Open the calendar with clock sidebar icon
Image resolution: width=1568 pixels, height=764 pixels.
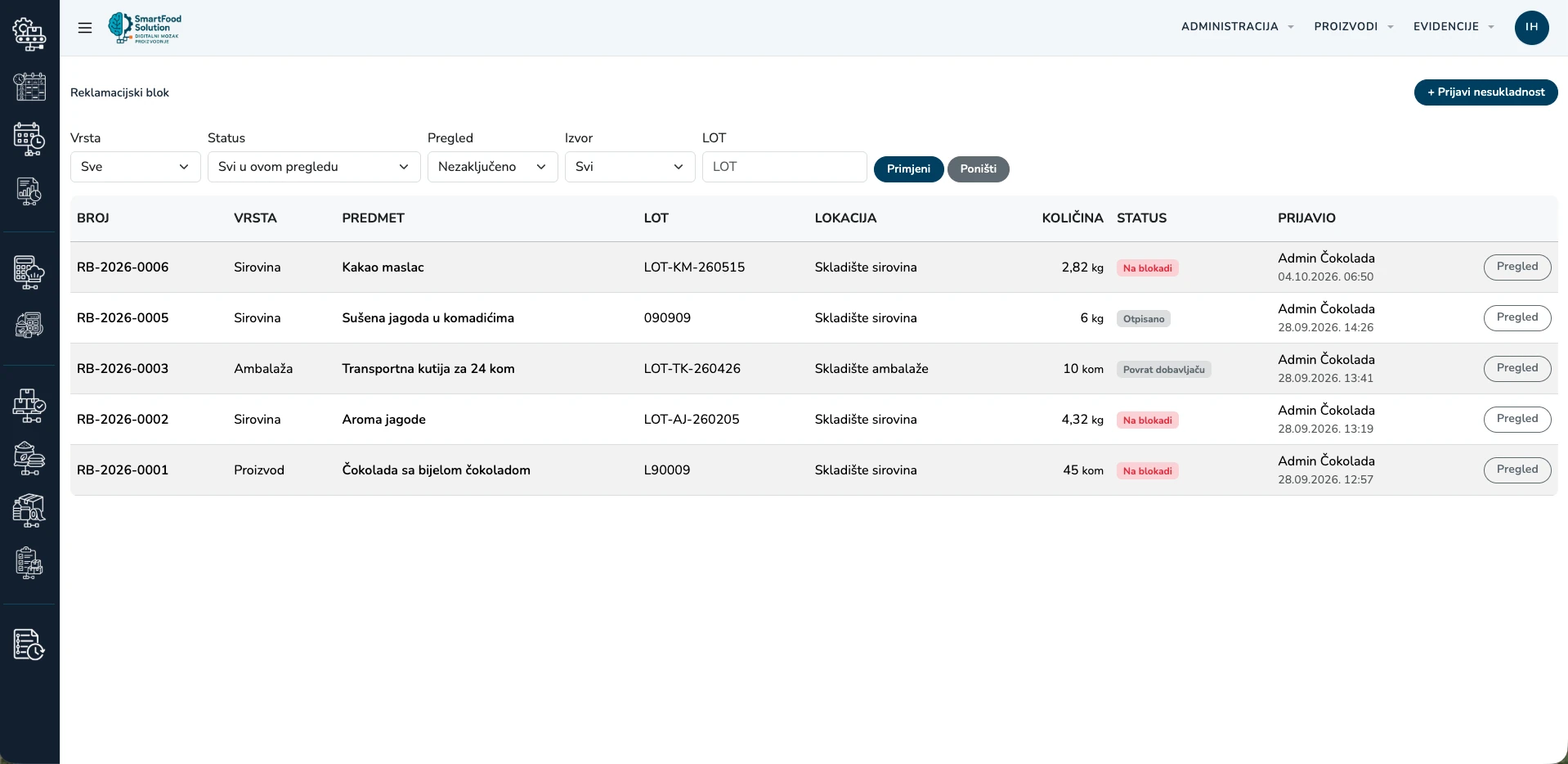[x=29, y=139]
